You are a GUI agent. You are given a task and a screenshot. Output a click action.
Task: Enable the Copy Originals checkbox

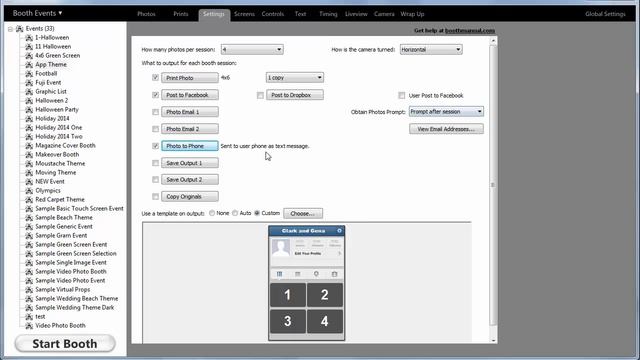(156, 196)
